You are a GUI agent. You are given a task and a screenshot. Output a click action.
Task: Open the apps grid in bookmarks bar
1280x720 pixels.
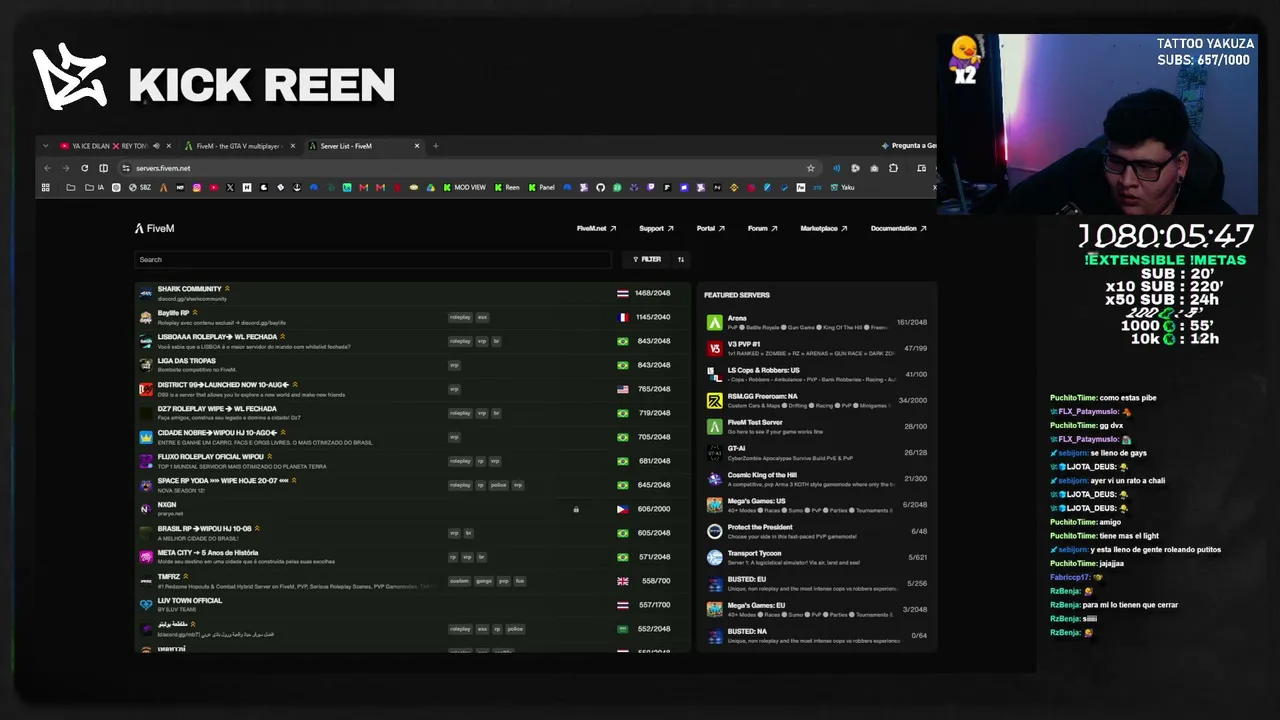pos(45,187)
